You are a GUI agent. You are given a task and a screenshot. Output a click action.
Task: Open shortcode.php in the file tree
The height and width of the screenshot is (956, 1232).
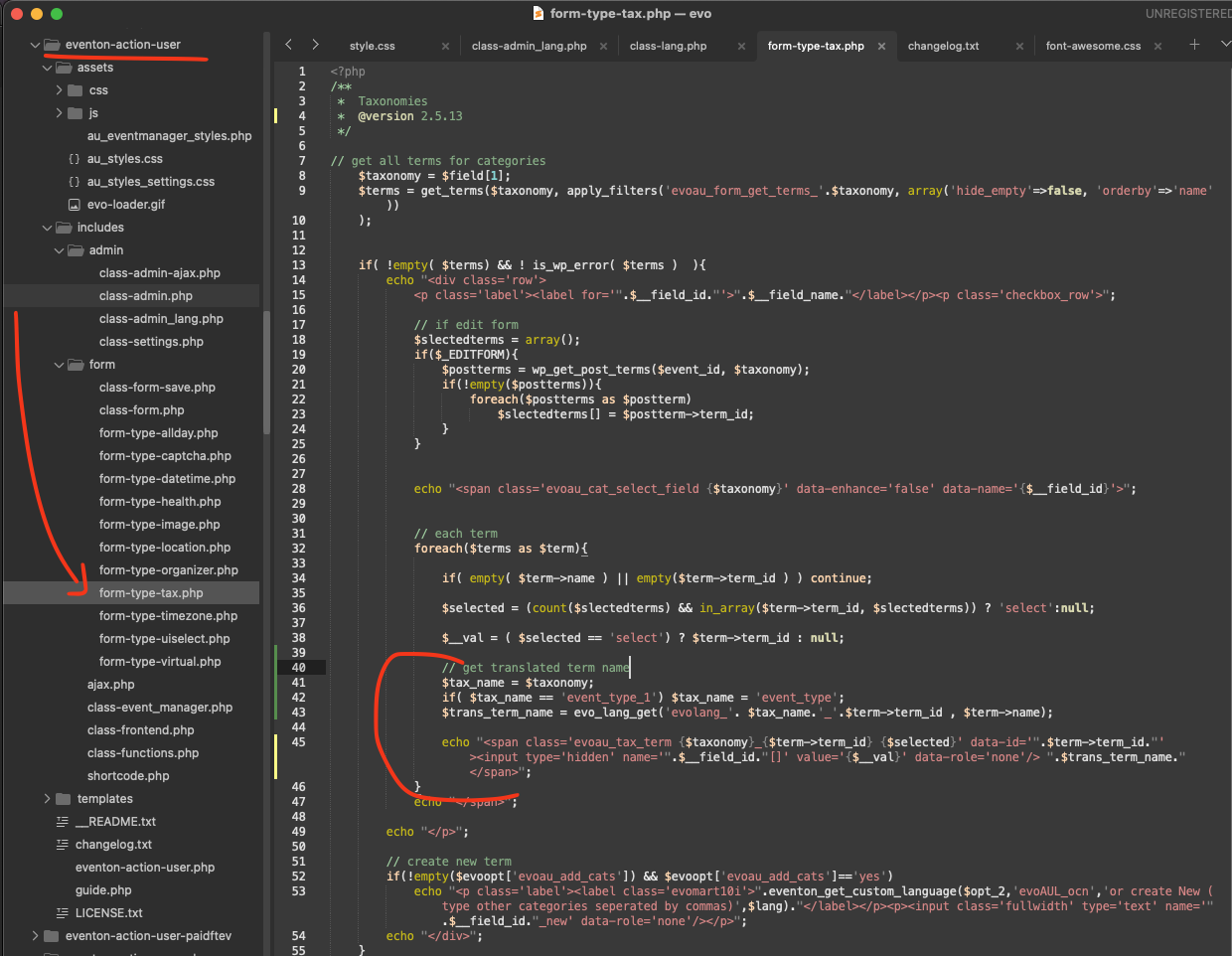[128, 776]
